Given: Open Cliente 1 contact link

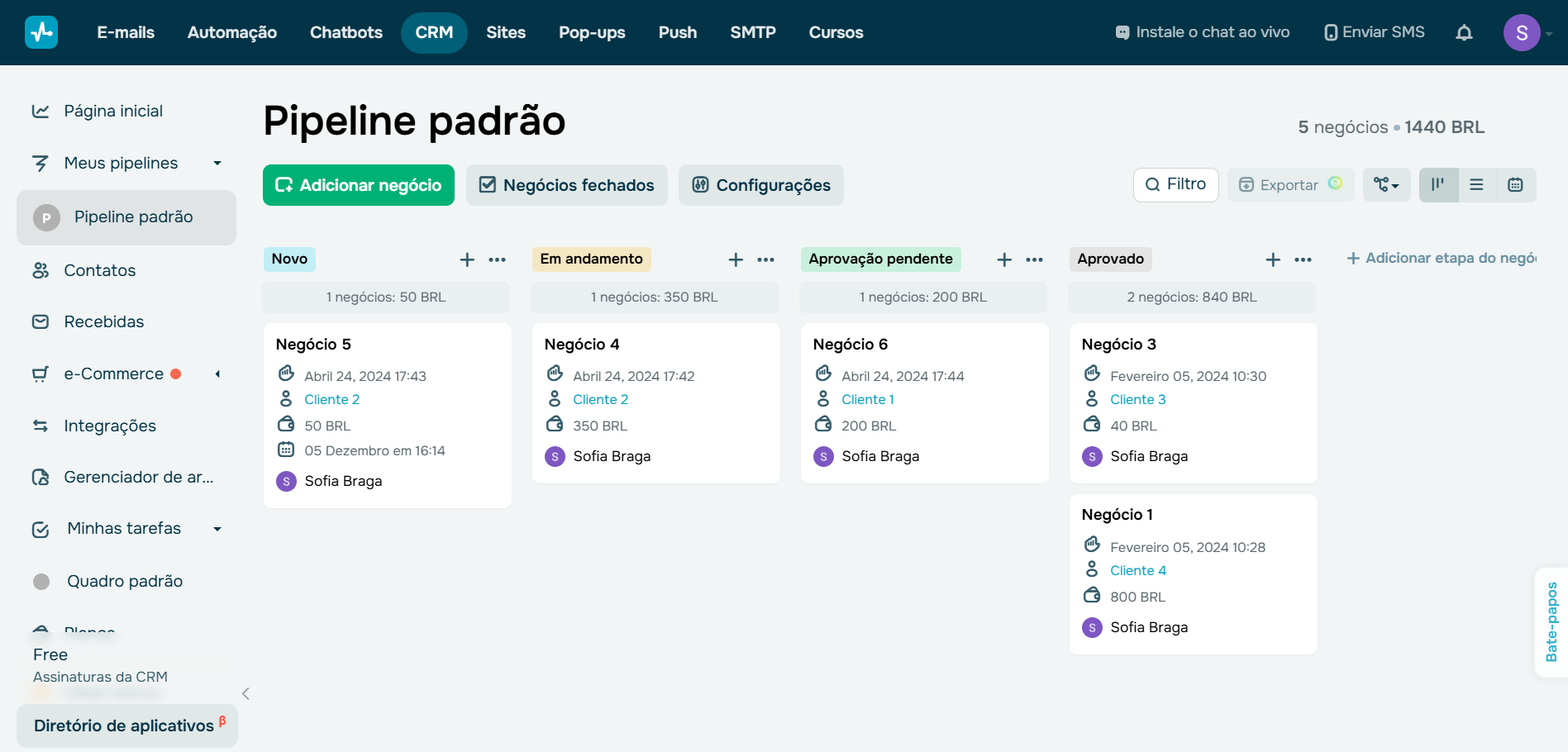Looking at the screenshot, I should click(x=868, y=399).
